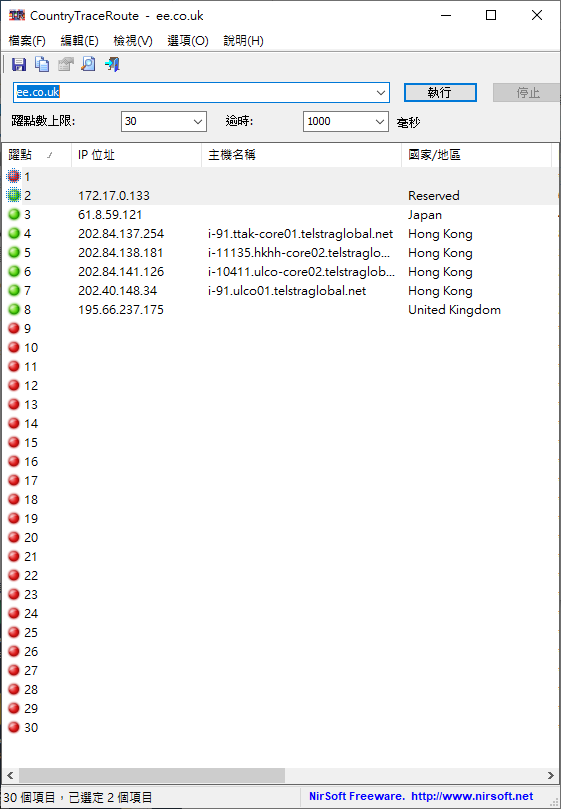Click host i-91.ulco01.telstraglobal.net

point(287,290)
